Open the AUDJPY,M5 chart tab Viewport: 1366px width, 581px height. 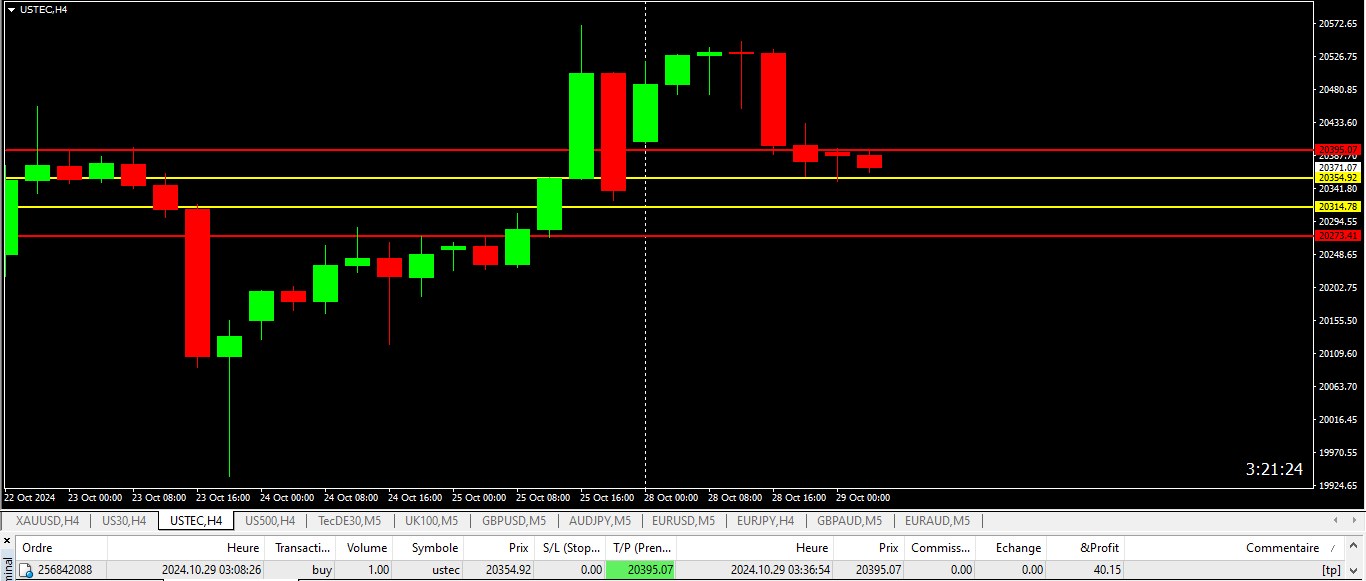(600, 521)
